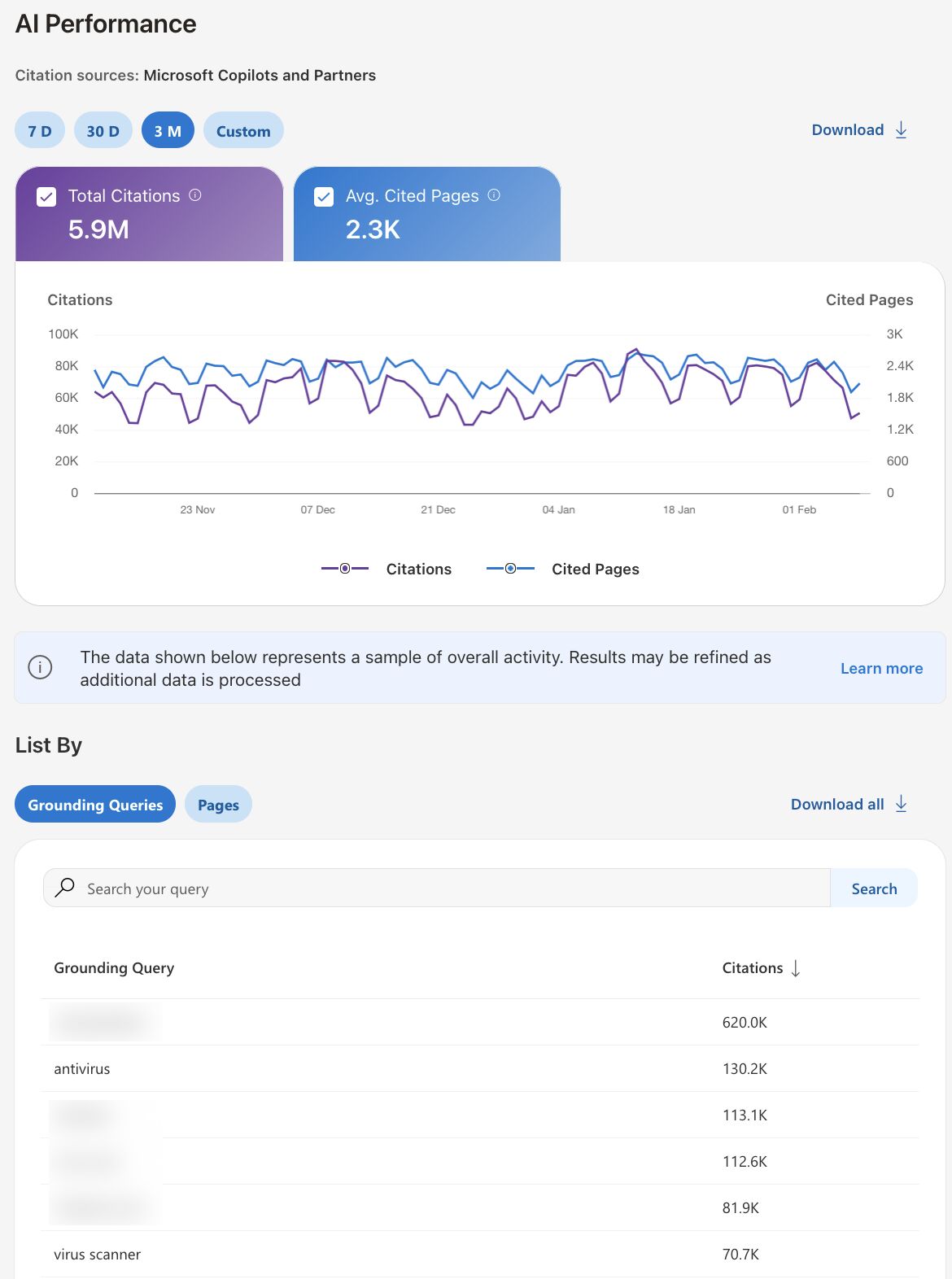952x1279 pixels.
Task: Click the magnifier icon in search box
Action: point(65,888)
